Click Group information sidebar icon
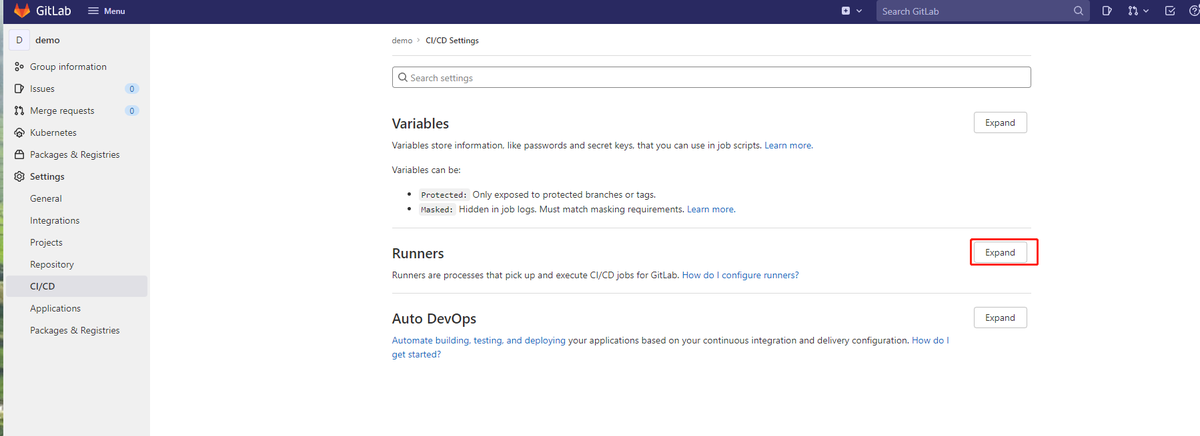 click(x=19, y=67)
